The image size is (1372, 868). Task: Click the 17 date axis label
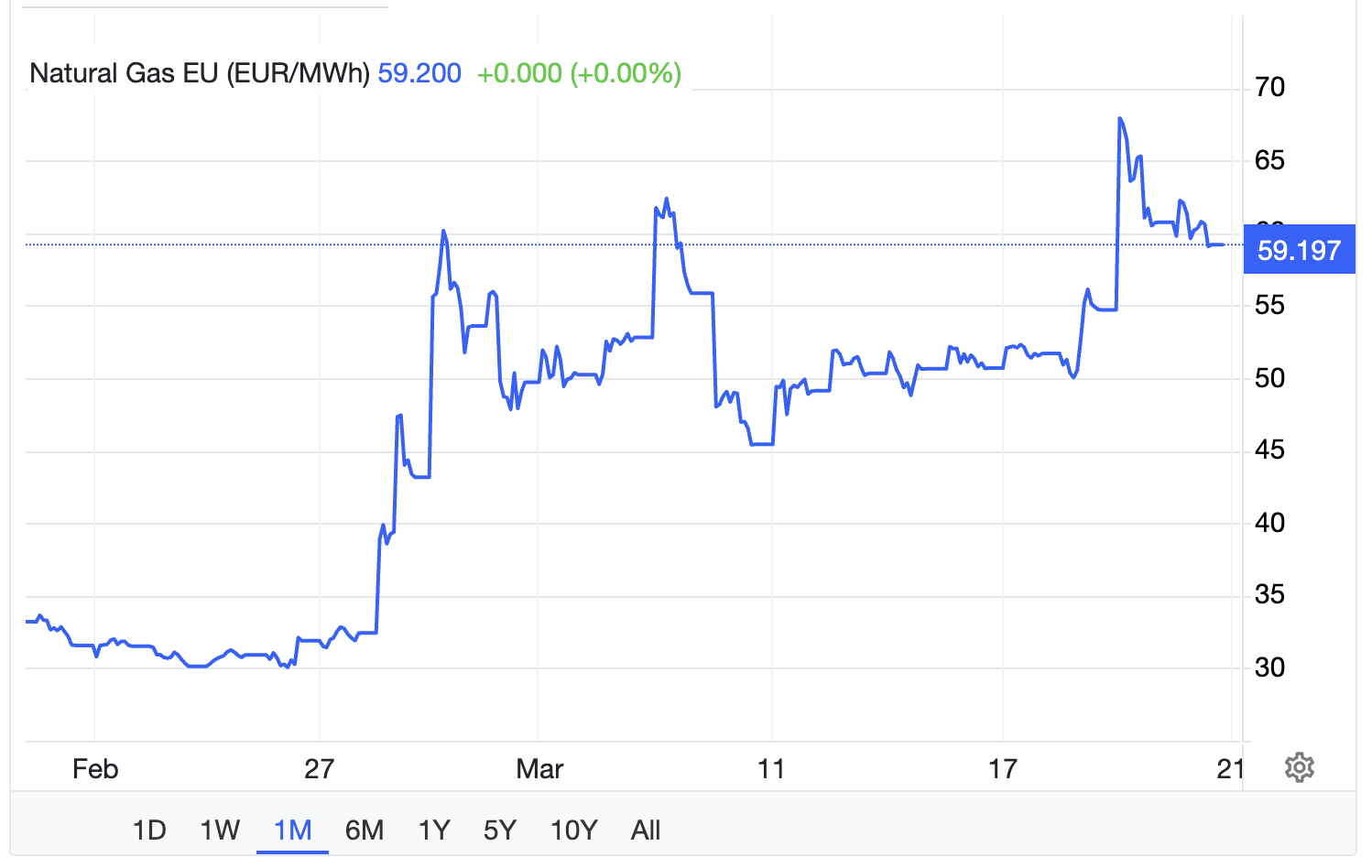1003,768
